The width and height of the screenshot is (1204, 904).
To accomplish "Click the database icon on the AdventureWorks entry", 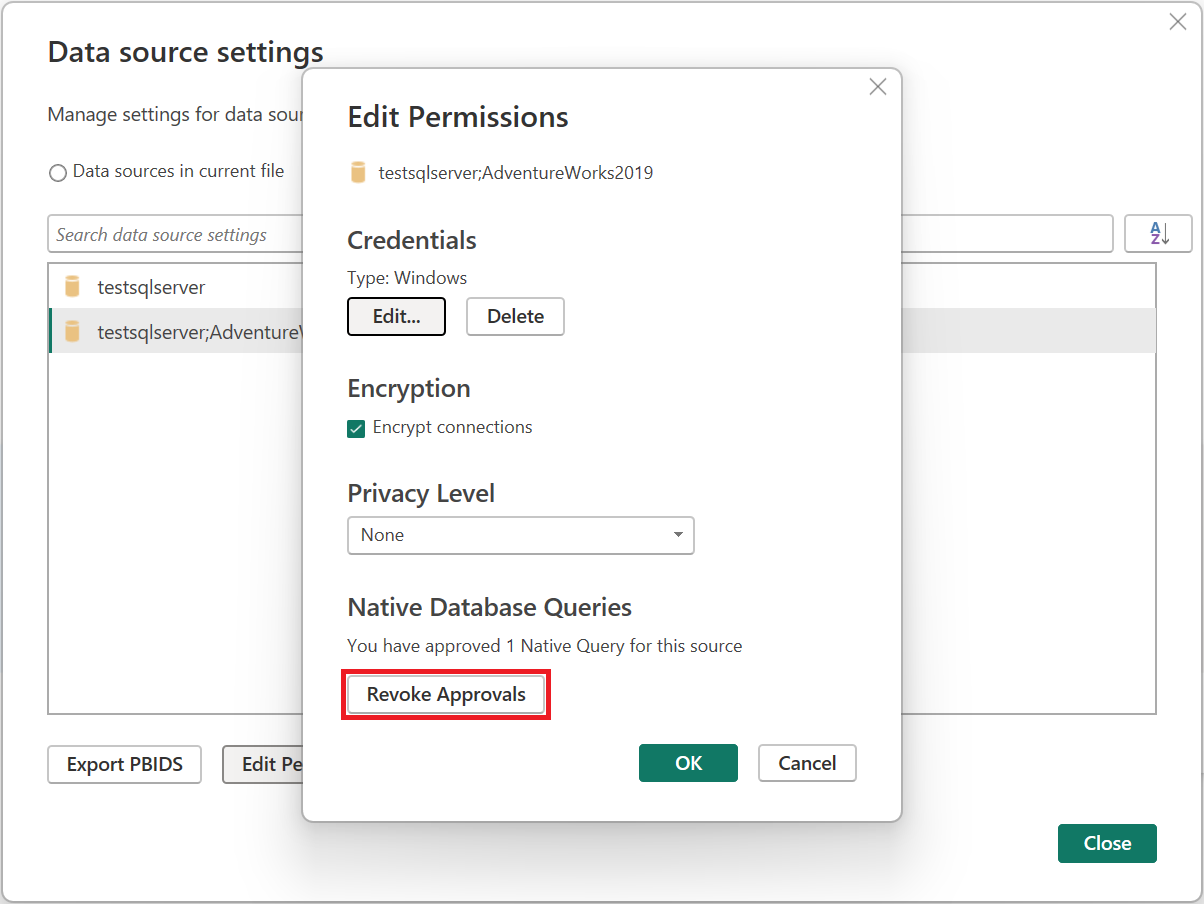I will [71, 331].
